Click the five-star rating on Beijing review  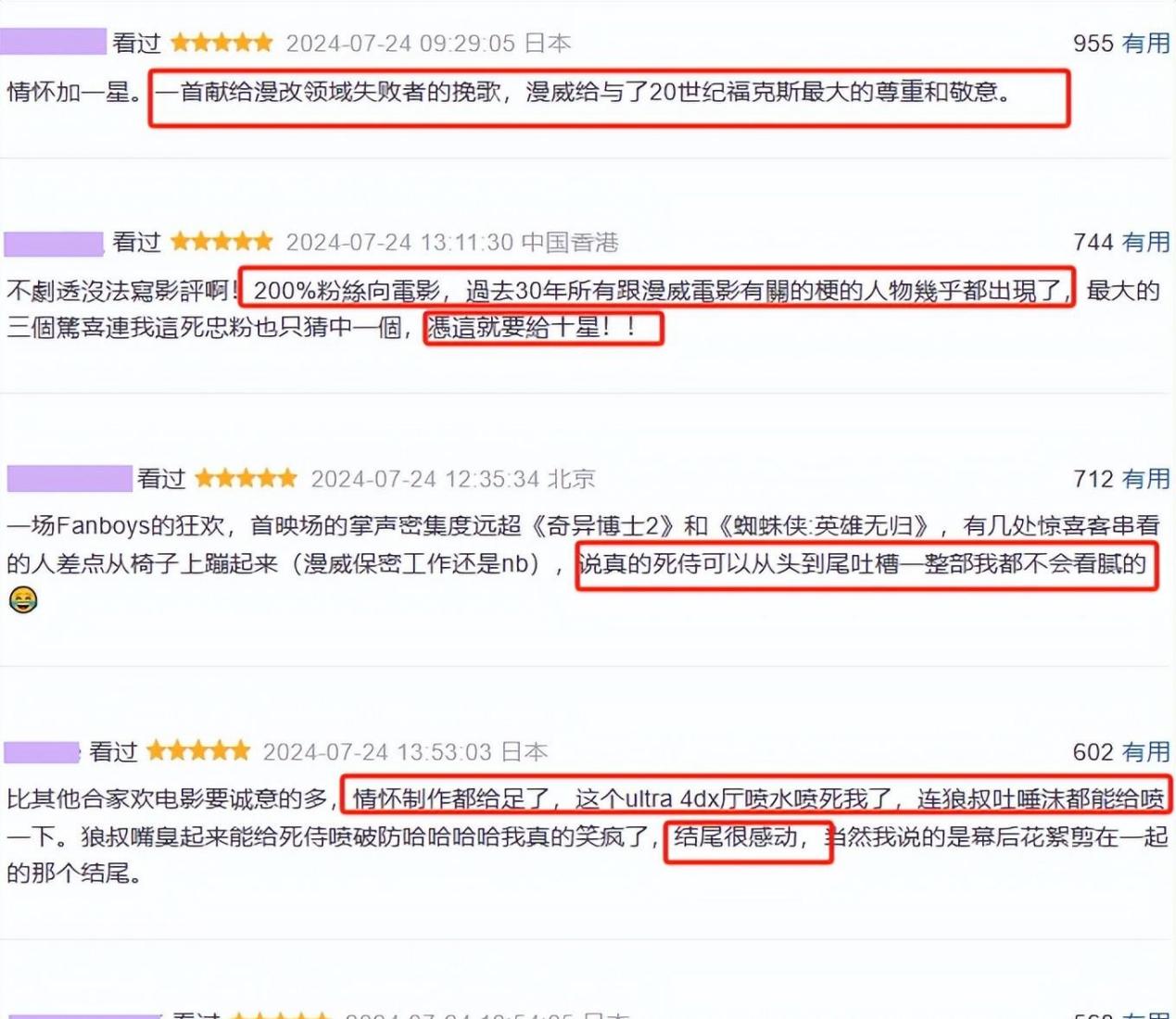246,478
